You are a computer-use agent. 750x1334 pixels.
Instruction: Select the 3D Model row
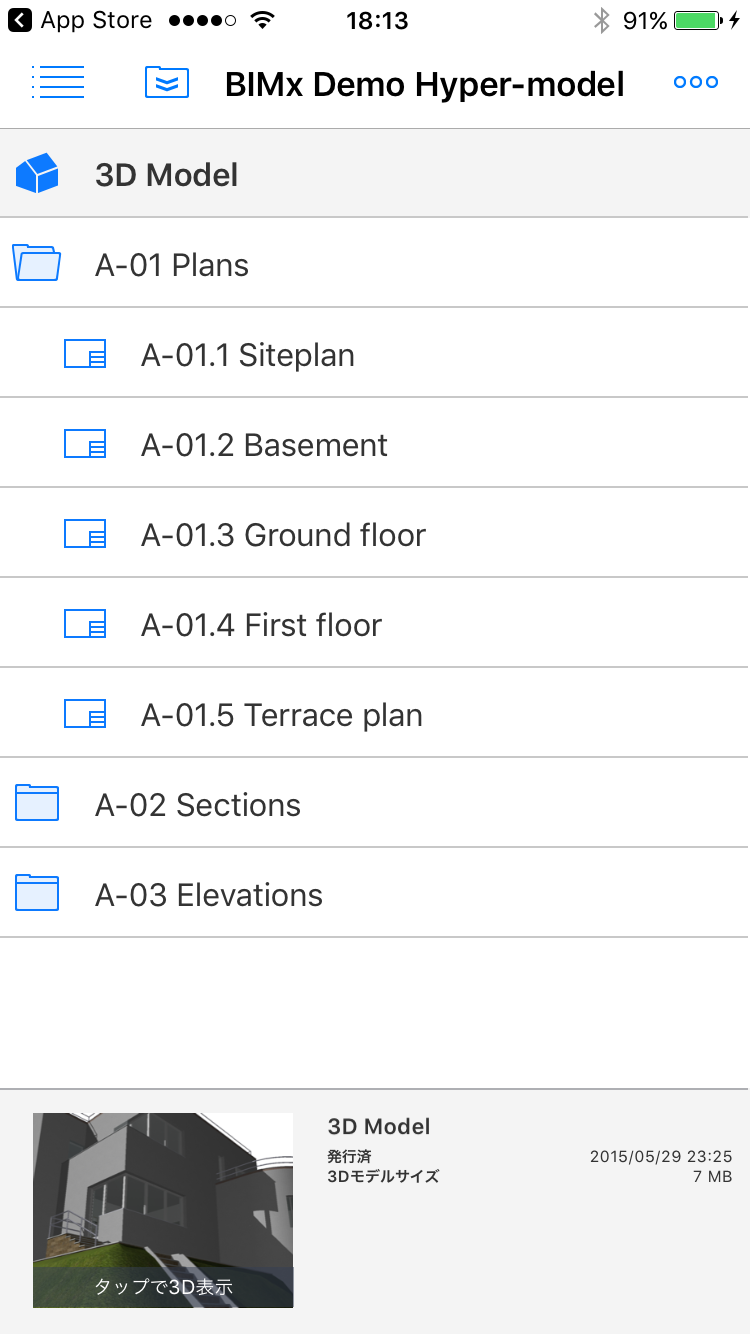pos(375,174)
